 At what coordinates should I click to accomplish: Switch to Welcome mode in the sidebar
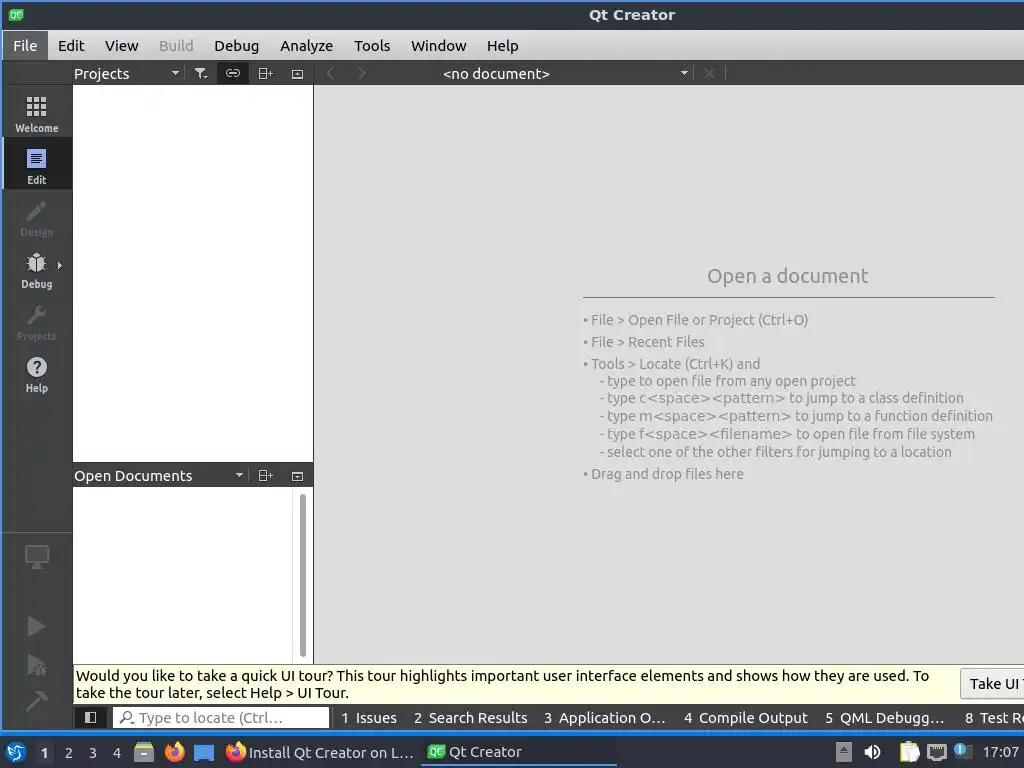pyautogui.click(x=37, y=113)
